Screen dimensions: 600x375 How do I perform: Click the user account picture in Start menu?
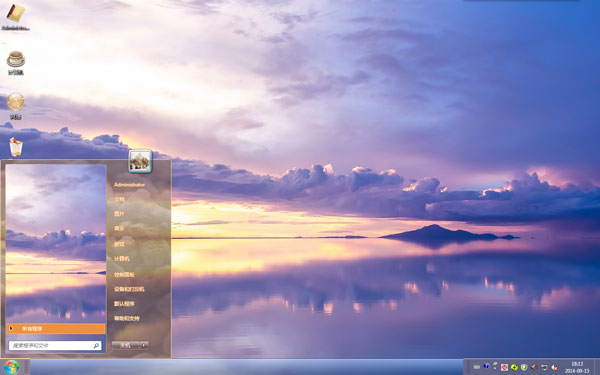pyautogui.click(x=140, y=161)
